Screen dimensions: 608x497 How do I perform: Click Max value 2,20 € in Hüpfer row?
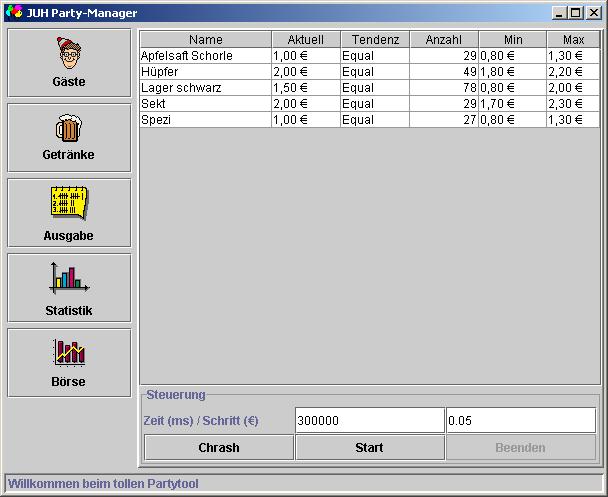tap(573, 72)
